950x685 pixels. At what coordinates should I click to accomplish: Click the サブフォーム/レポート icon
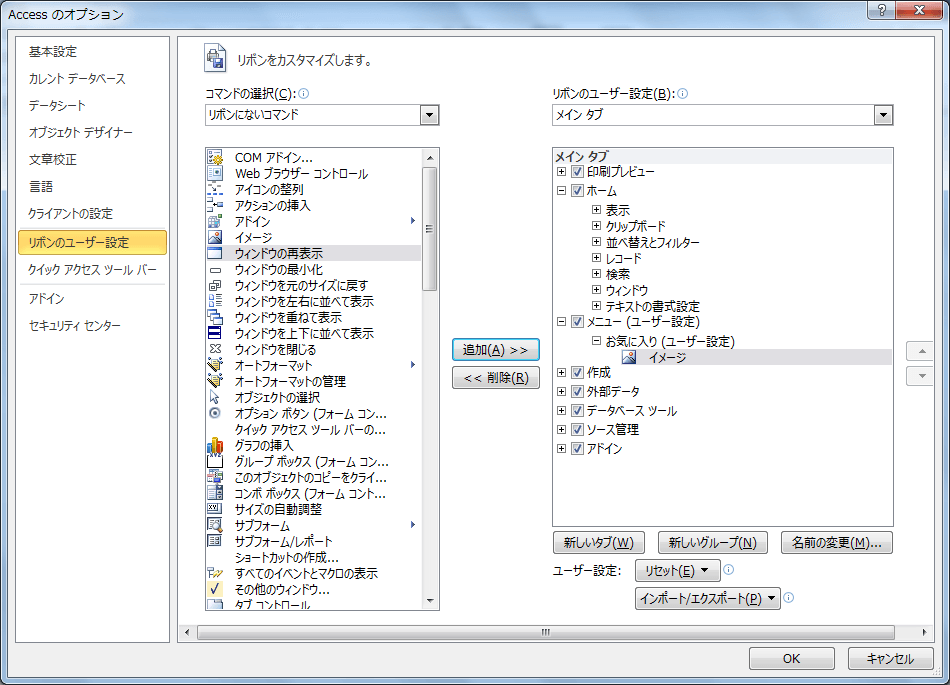[x=215, y=541]
